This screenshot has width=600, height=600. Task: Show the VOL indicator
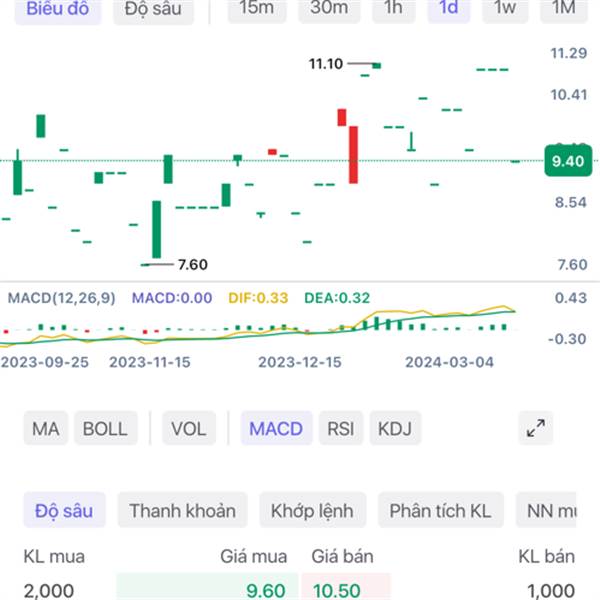tap(189, 428)
